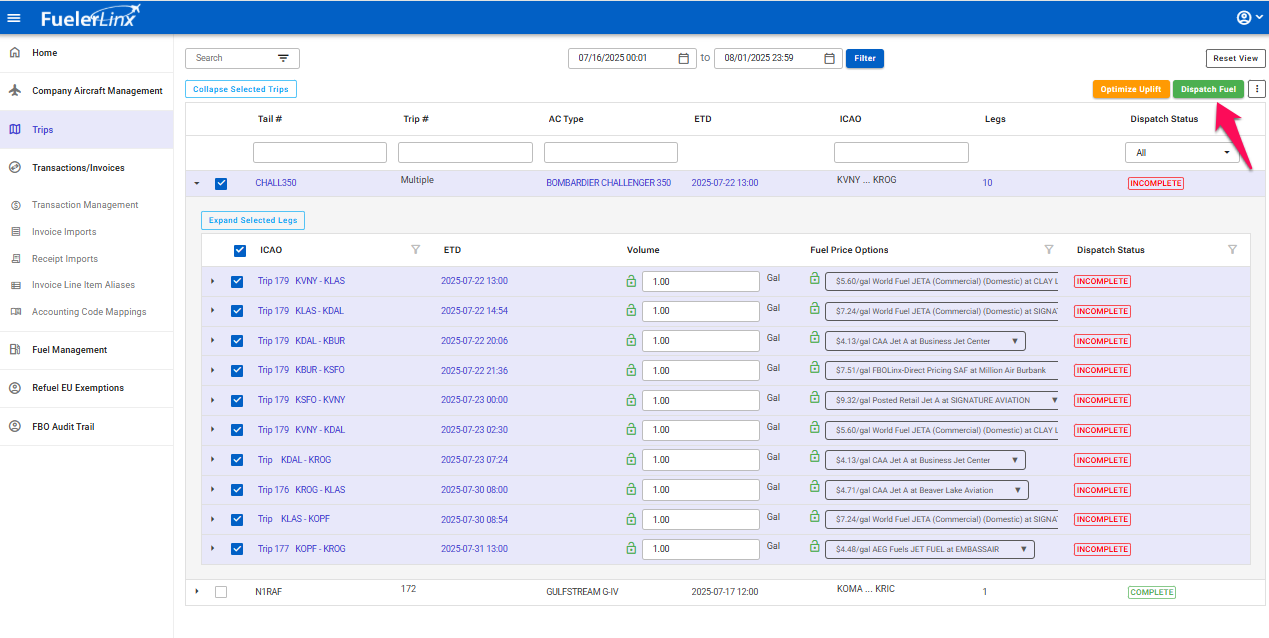
Task: Open the user account profile icon
Action: (1244, 17)
